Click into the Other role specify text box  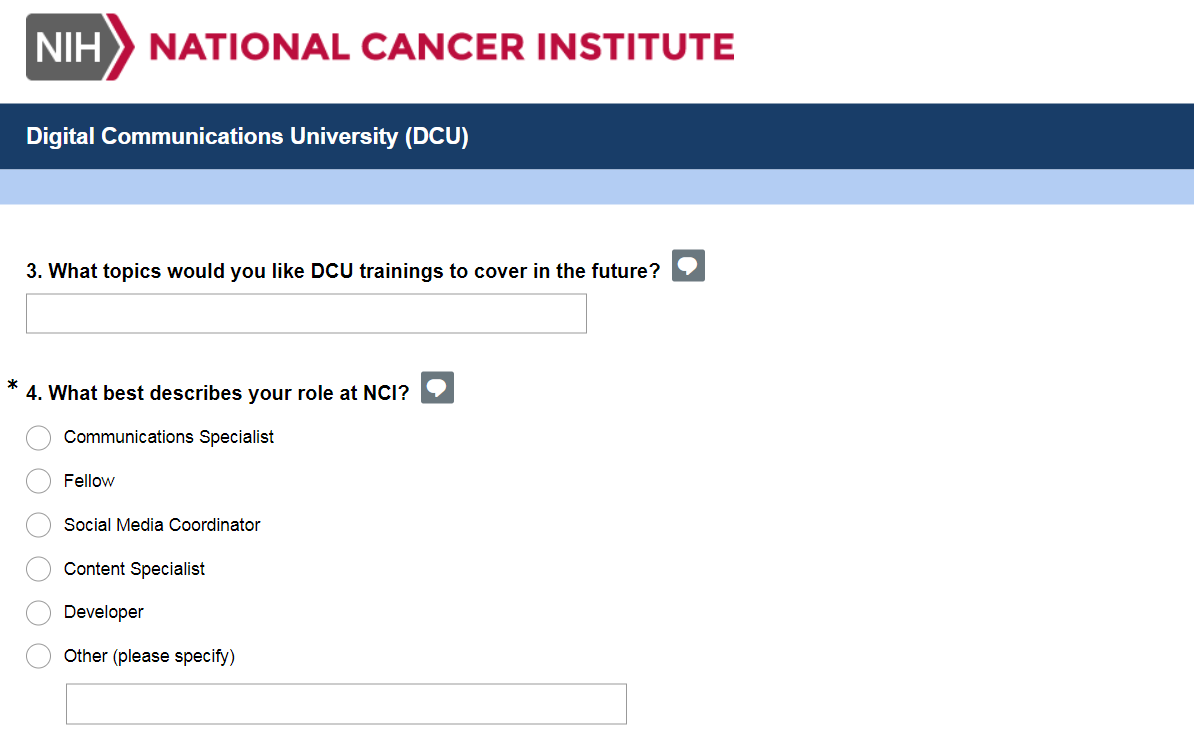point(346,704)
